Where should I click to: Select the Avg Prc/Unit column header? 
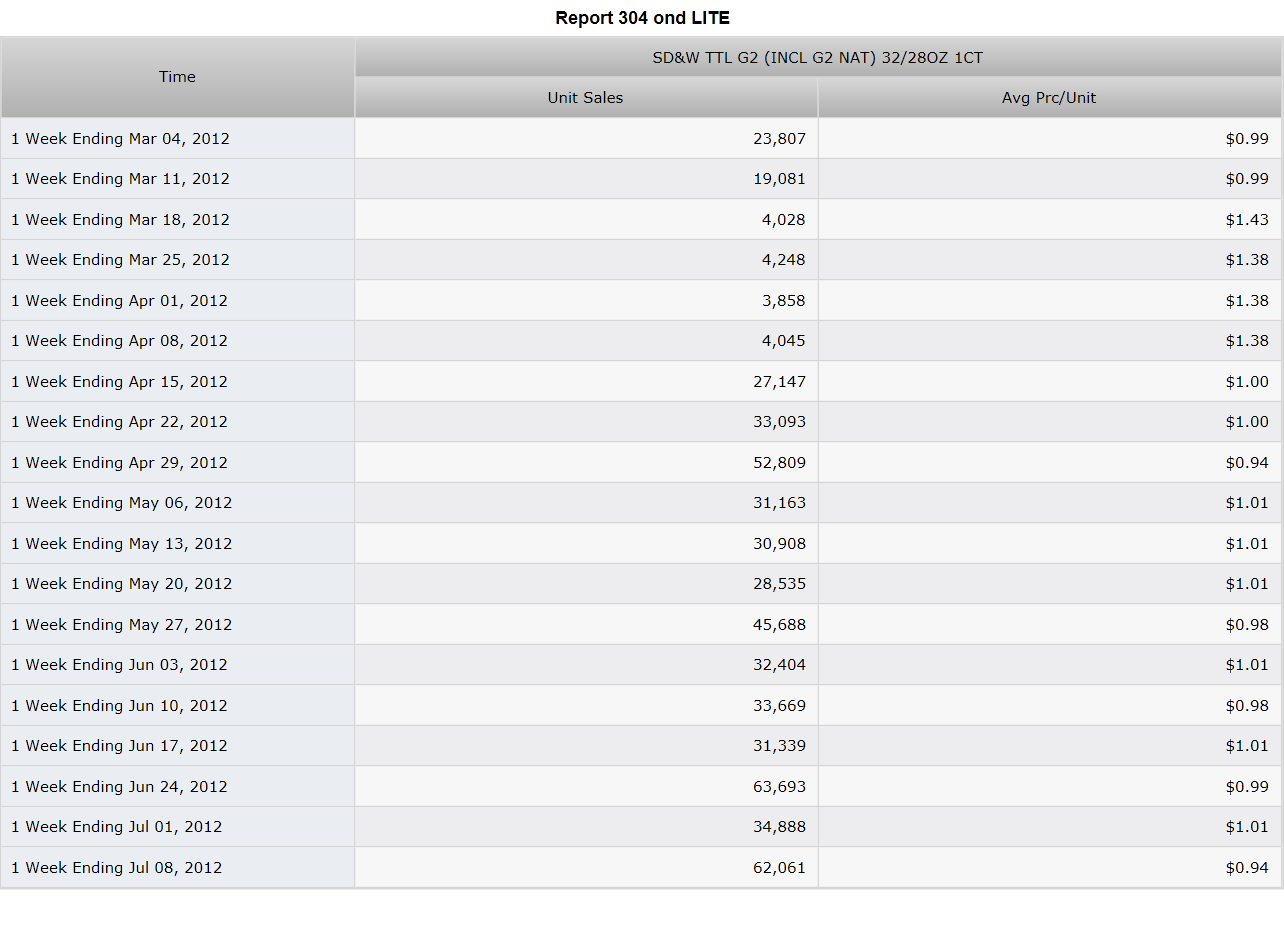click(x=1049, y=98)
